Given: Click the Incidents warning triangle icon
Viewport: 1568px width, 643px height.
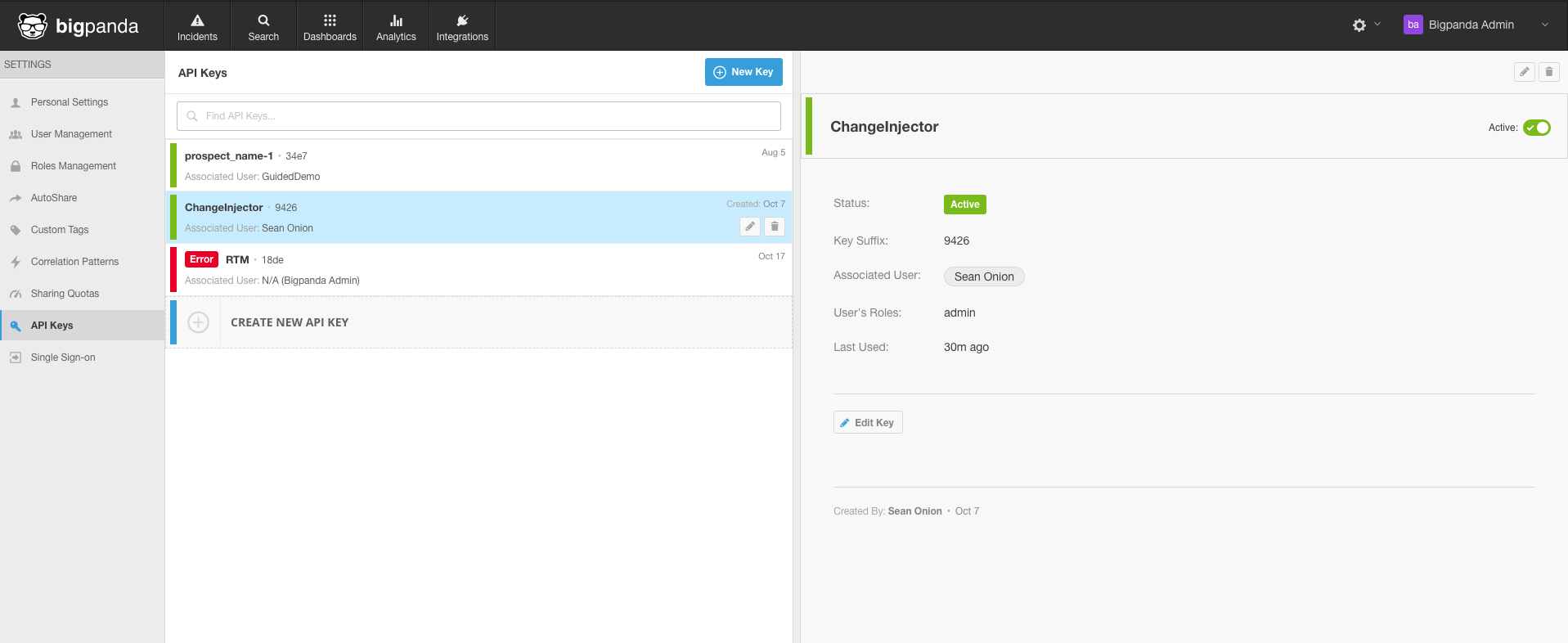Looking at the screenshot, I should [197, 20].
